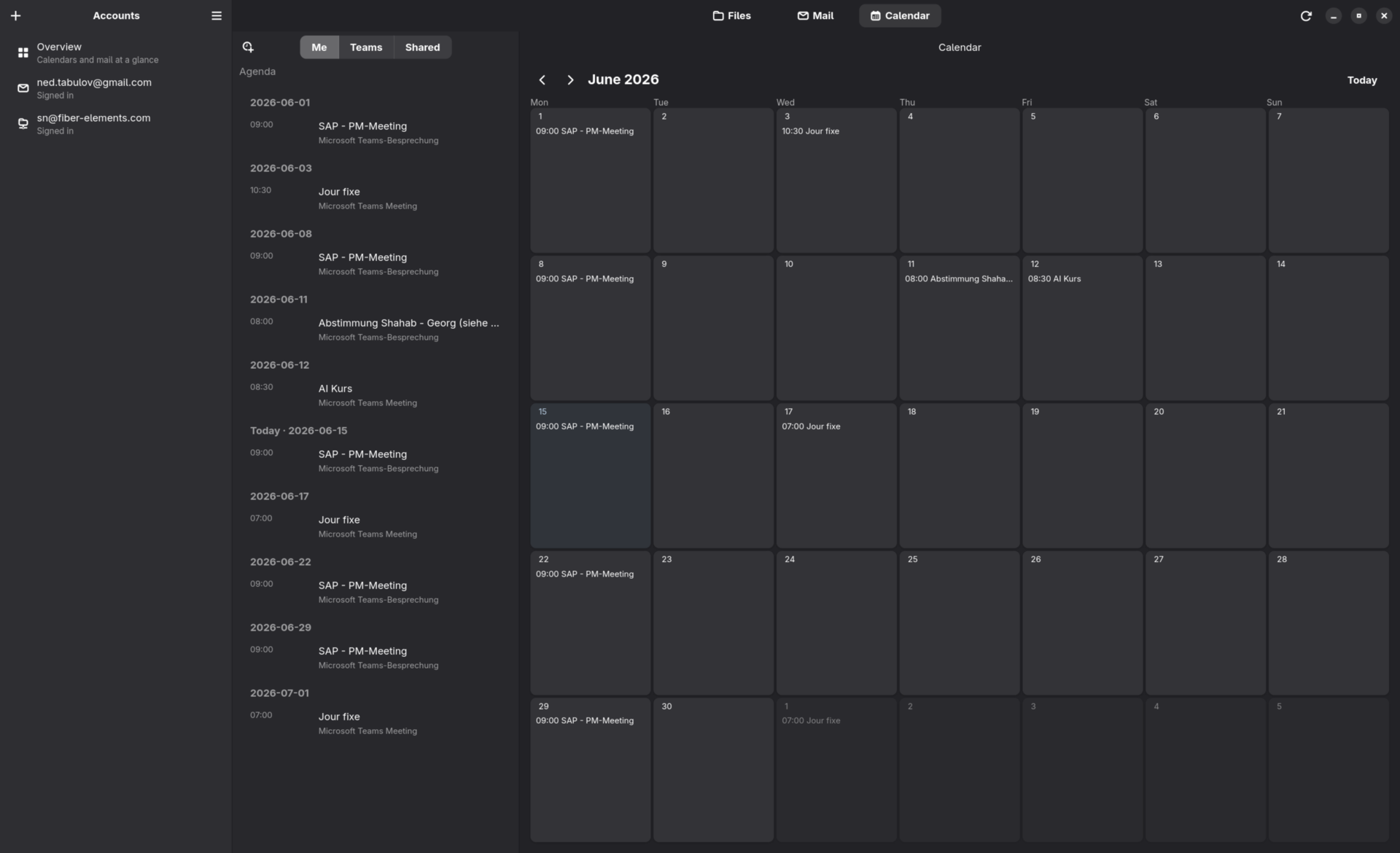Open agenda SAP - PM-Meeting on 2026-06-29
The image size is (1400, 853).
point(375,657)
